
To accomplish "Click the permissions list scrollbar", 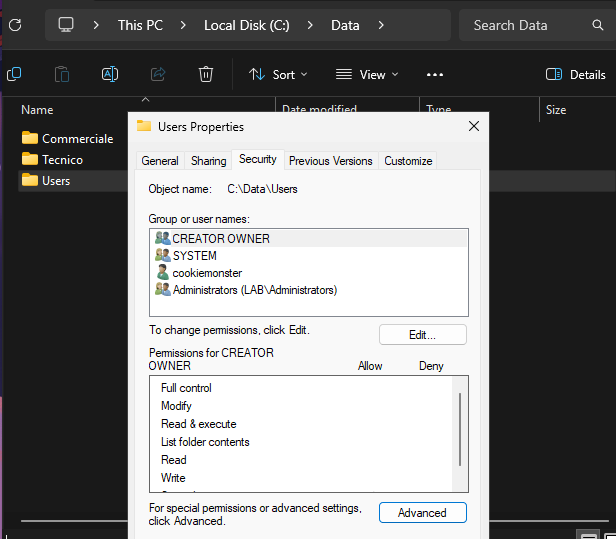I will 460,430.
